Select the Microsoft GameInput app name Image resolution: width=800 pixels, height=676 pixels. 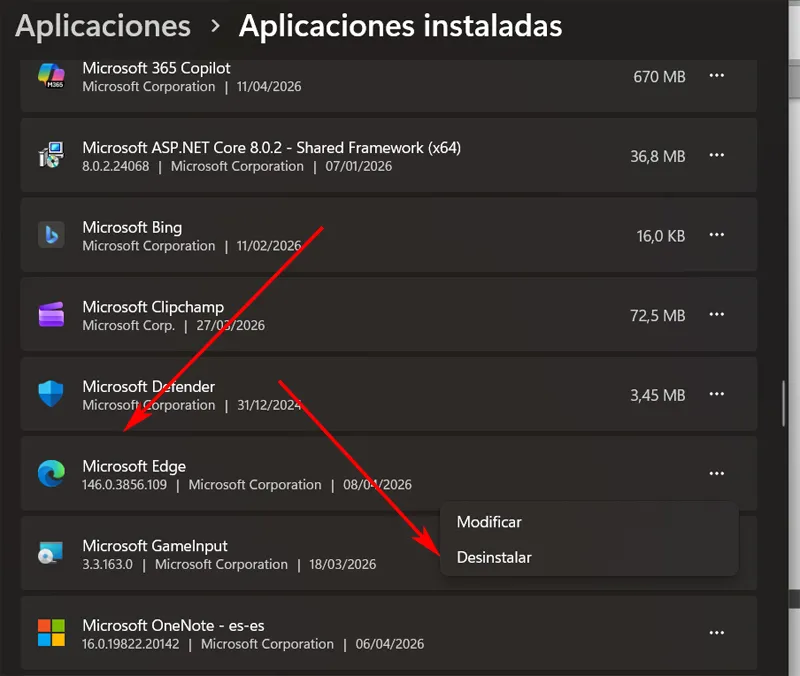click(155, 545)
